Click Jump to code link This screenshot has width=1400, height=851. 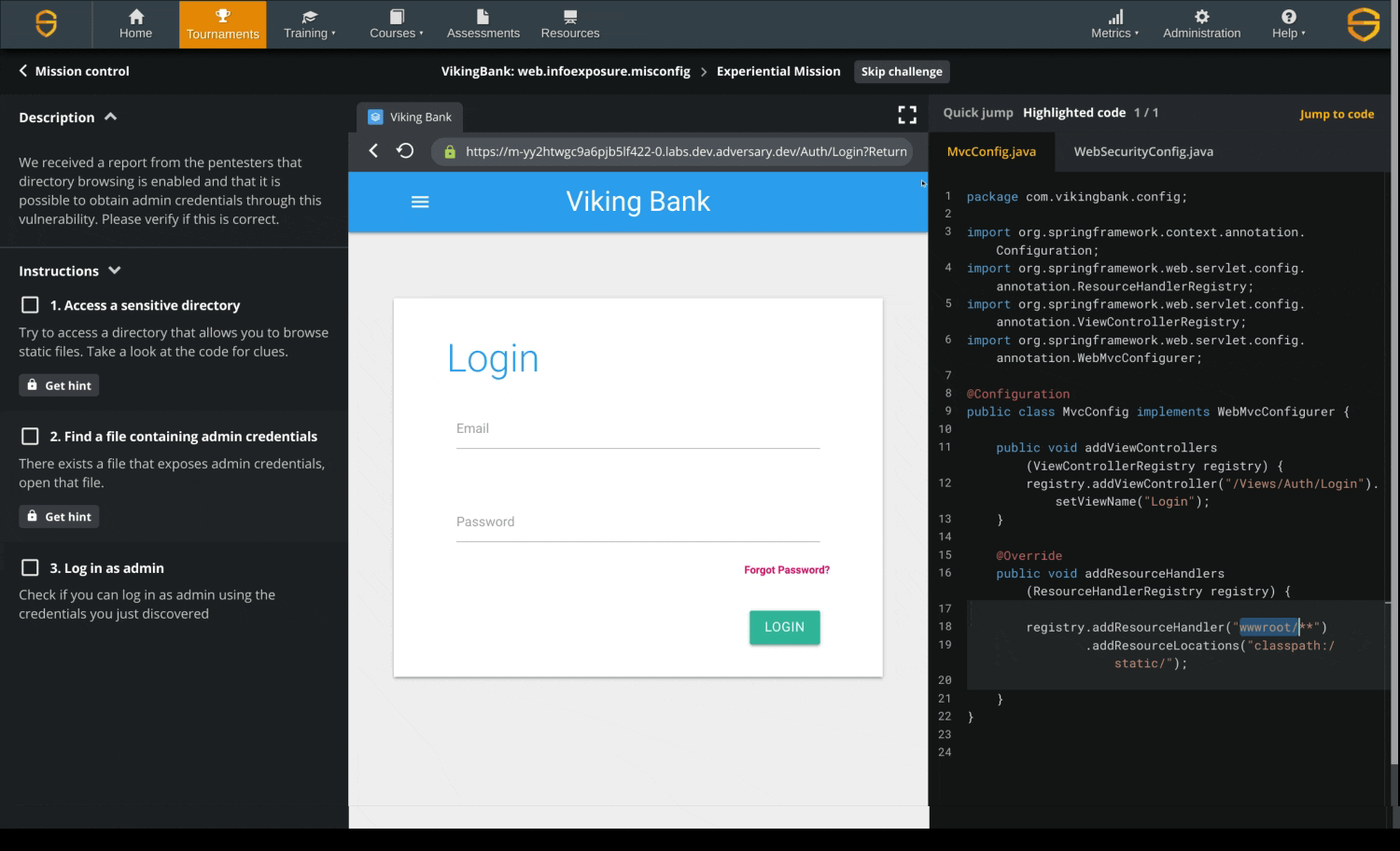pos(1337,114)
